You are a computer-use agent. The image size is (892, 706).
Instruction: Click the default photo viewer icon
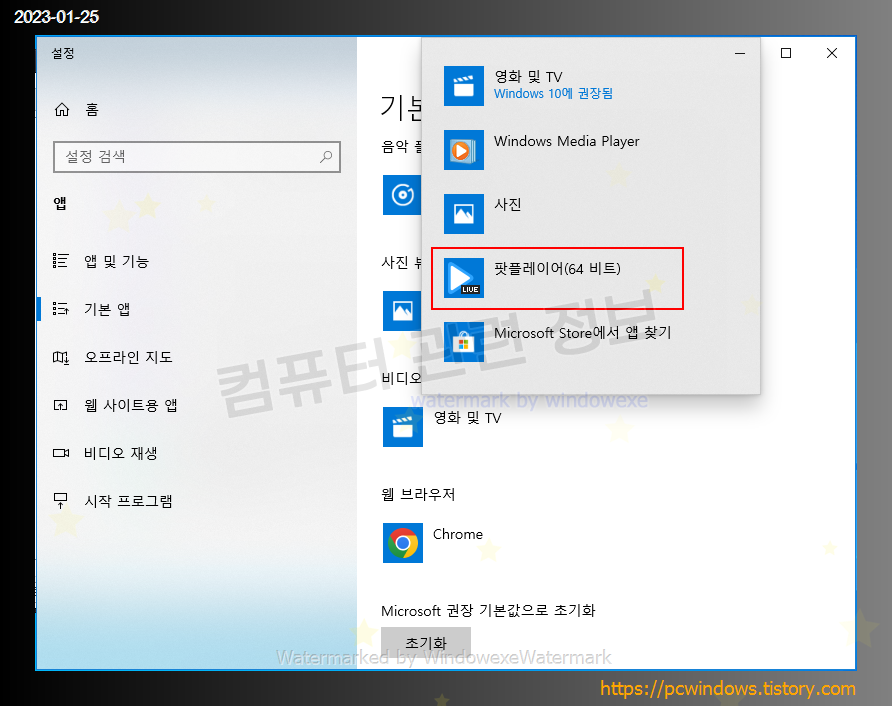point(402,311)
